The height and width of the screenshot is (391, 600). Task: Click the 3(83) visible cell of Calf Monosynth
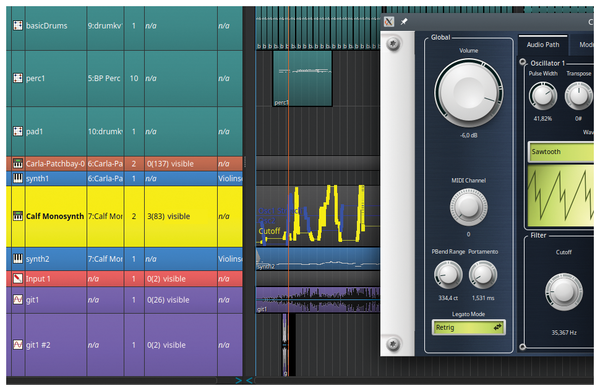coord(181,216)
